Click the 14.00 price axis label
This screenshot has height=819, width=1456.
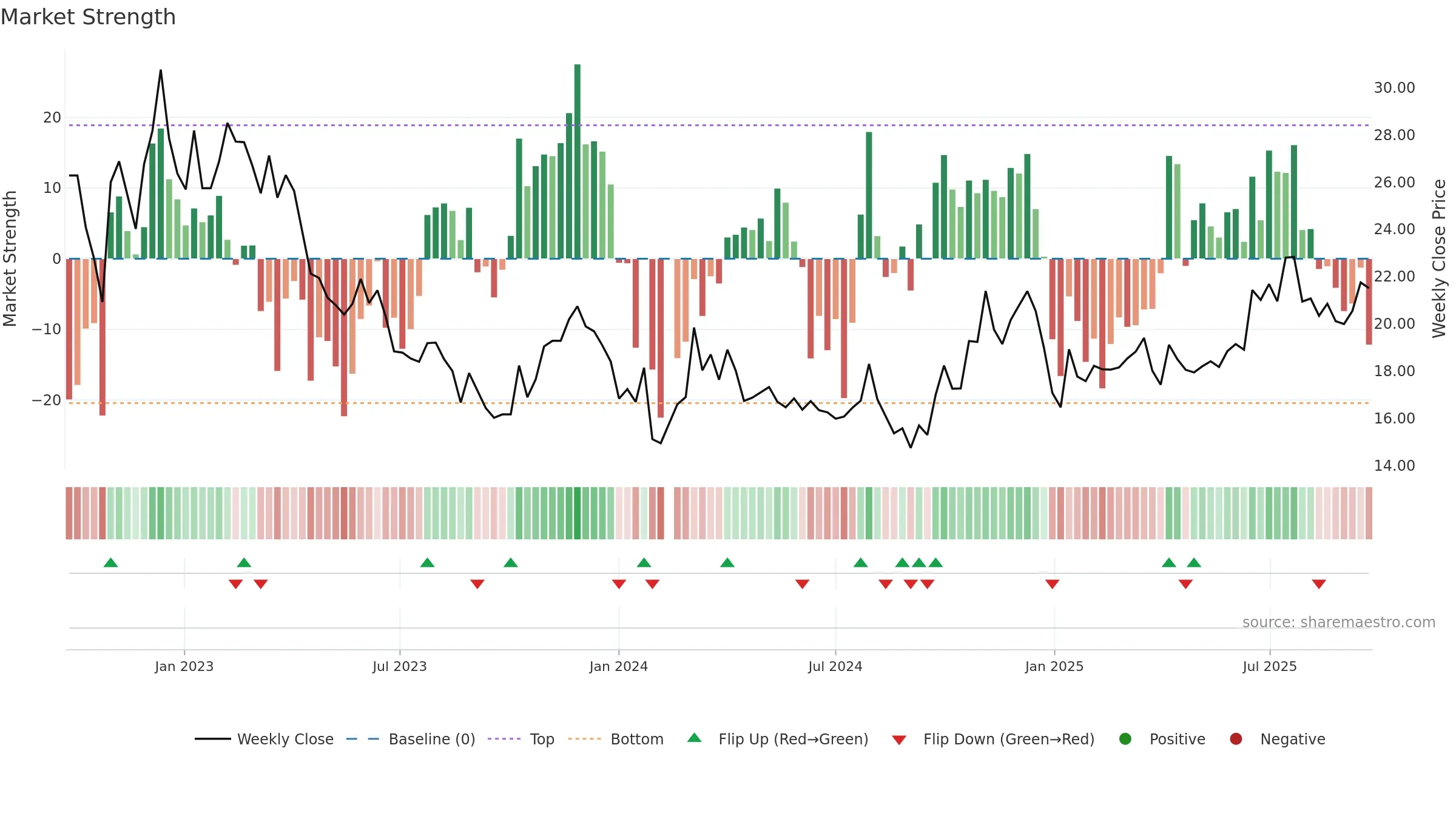[1395, 466]
